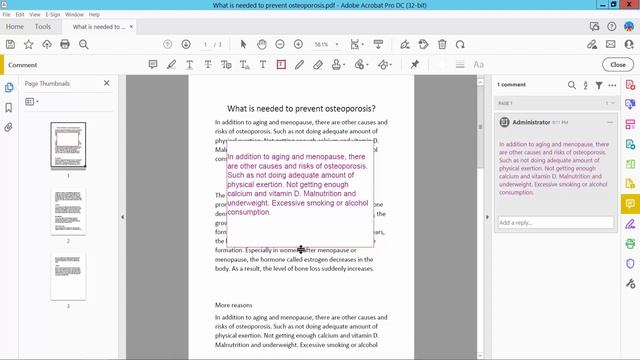640x360 pixels.
Task: Add a sticky note comment
Action: [x=153, y=64]
